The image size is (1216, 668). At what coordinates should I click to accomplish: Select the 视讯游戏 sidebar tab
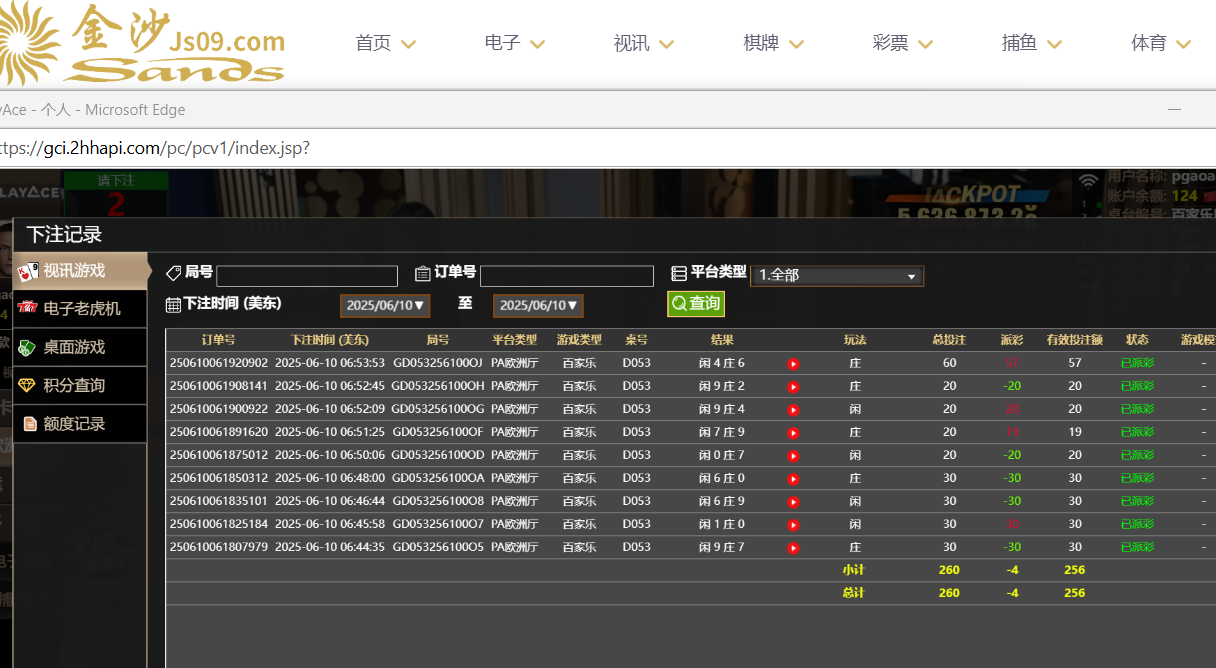tap(74, 271)
